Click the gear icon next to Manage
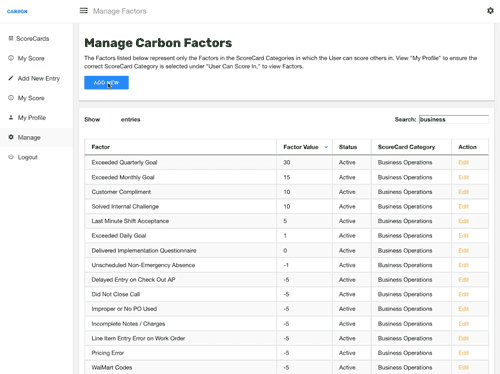The image size is (500, 374). [x=11, y=137]
